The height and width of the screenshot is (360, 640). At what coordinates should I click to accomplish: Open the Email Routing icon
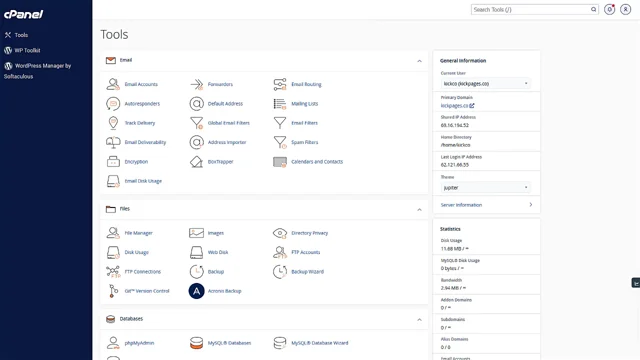click(x=280, y=84)
